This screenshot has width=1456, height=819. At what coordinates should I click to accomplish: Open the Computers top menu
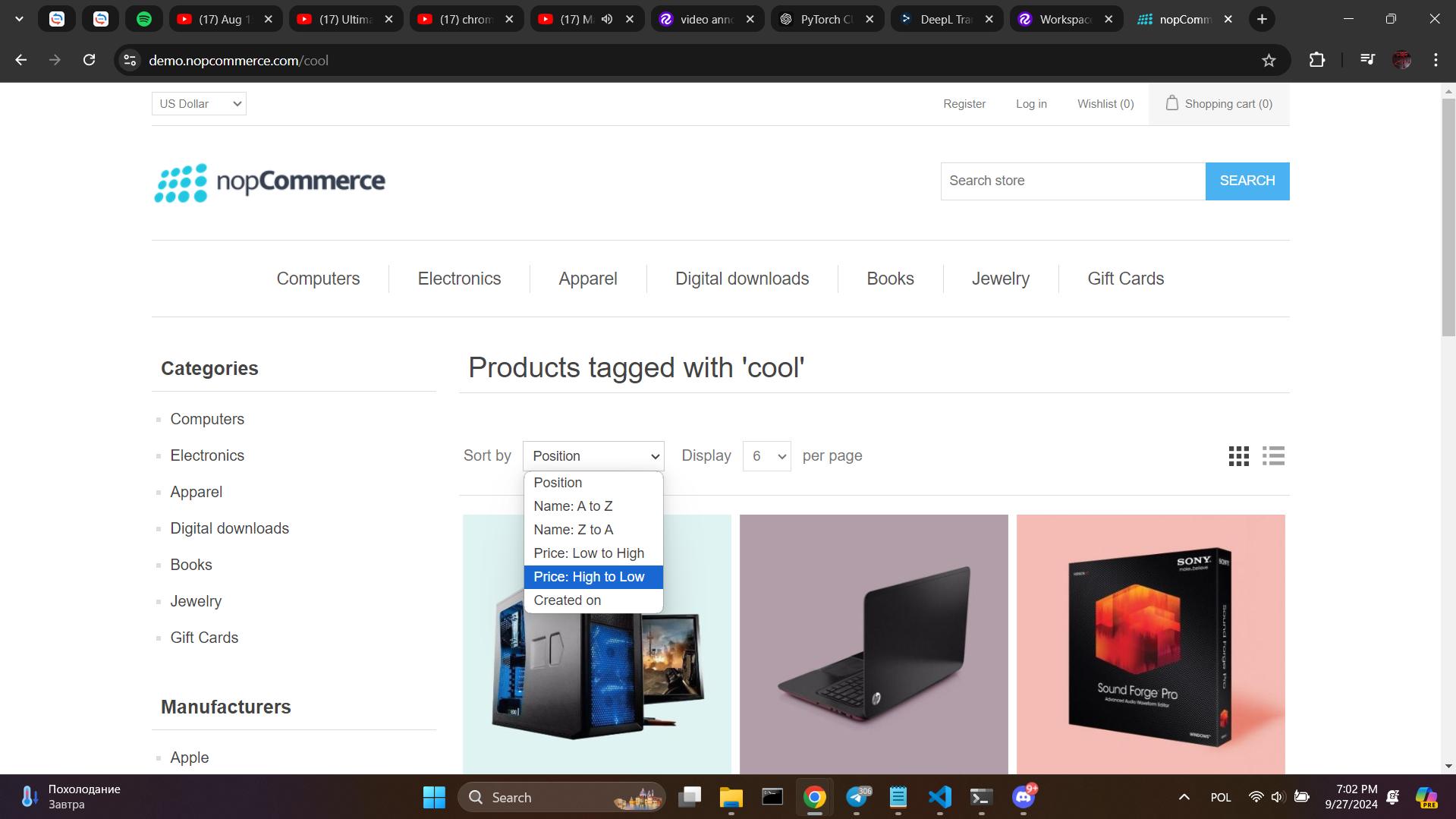point(318,279)
